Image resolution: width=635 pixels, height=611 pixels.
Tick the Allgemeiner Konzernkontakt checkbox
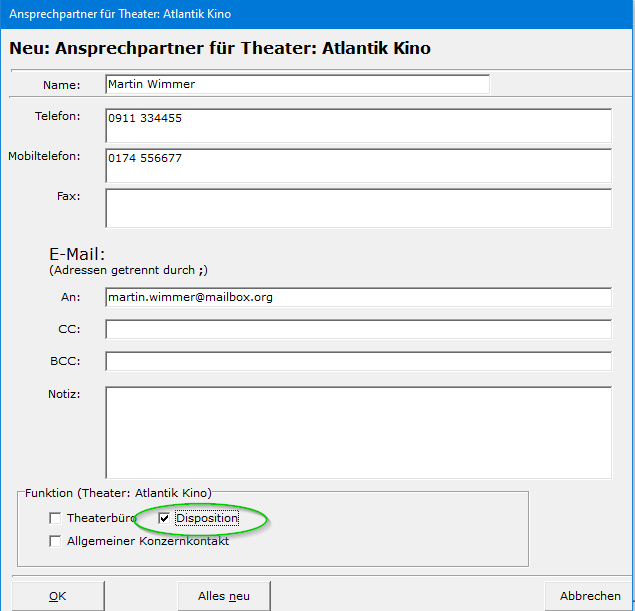click(x=55, y=541)
